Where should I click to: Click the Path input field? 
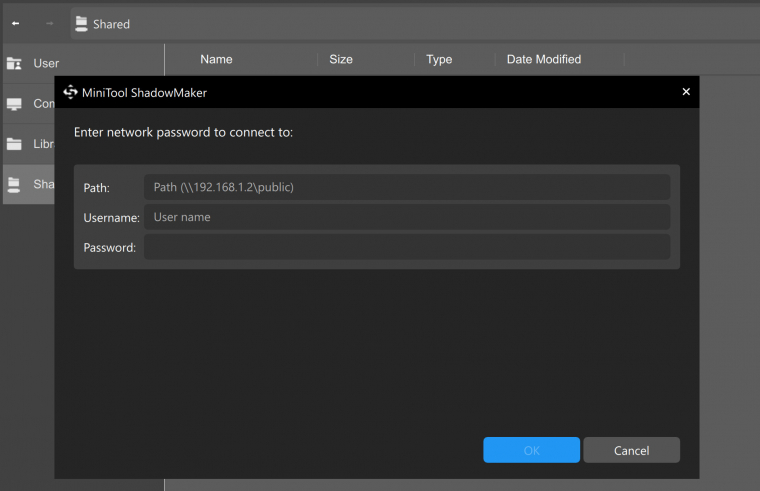(407, 187)
